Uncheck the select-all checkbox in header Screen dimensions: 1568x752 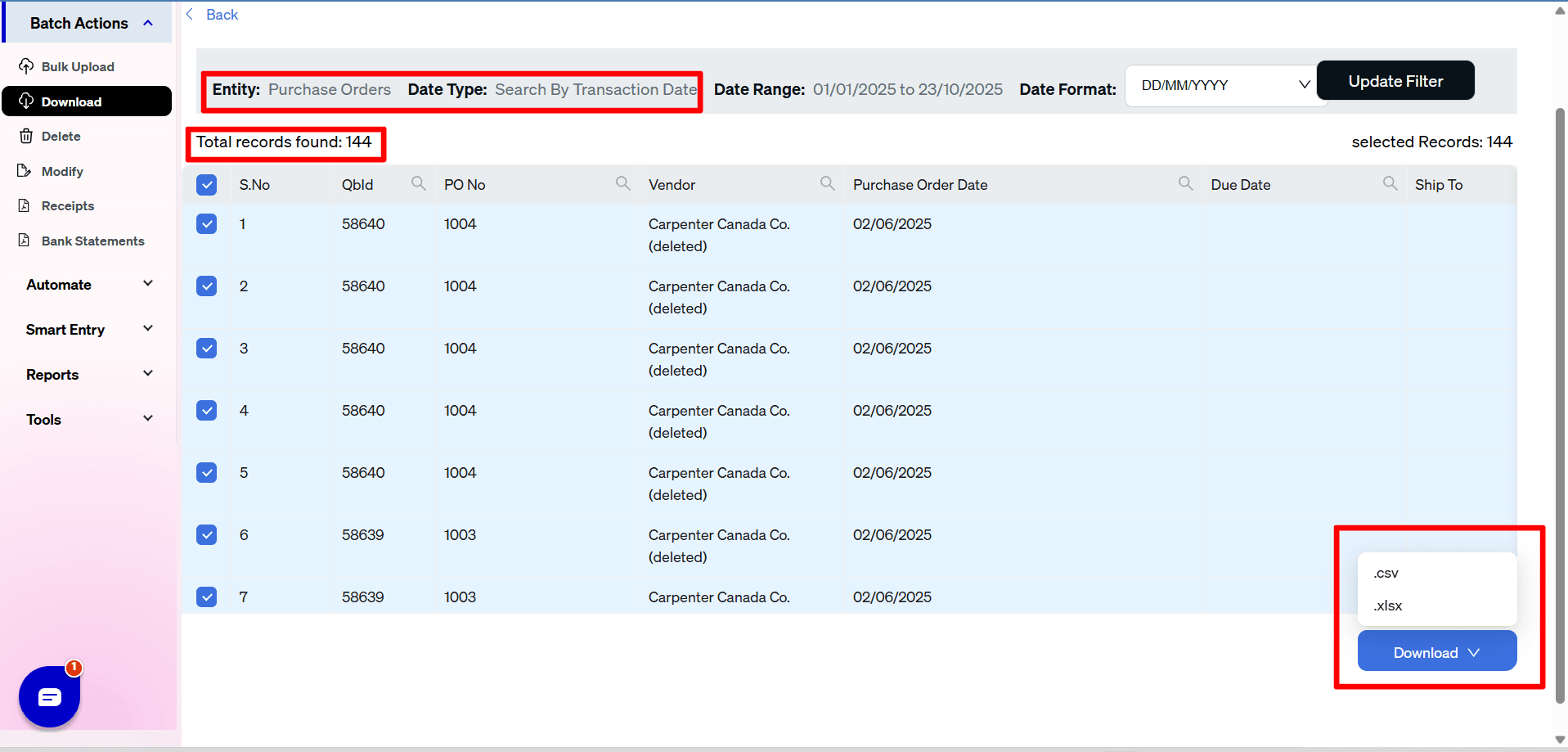[x=206, y=185]
